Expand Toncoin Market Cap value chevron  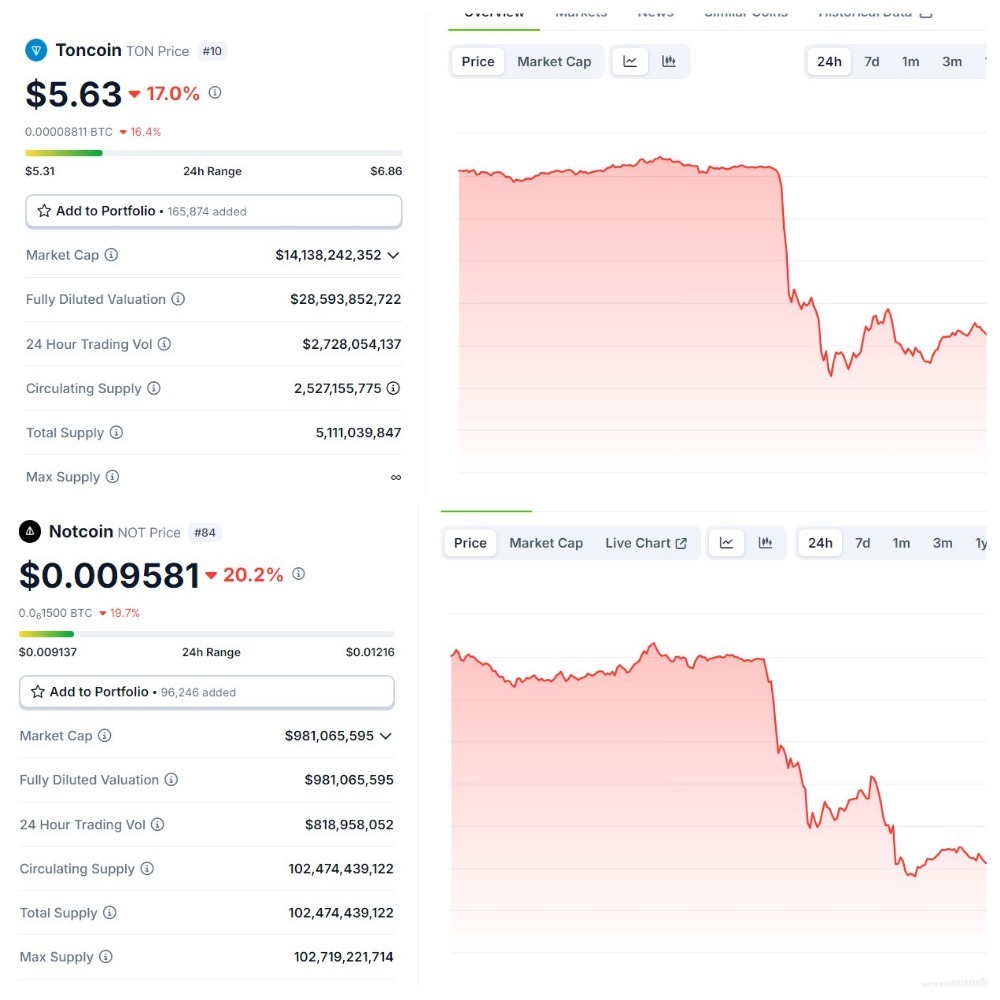pos(393,255)
